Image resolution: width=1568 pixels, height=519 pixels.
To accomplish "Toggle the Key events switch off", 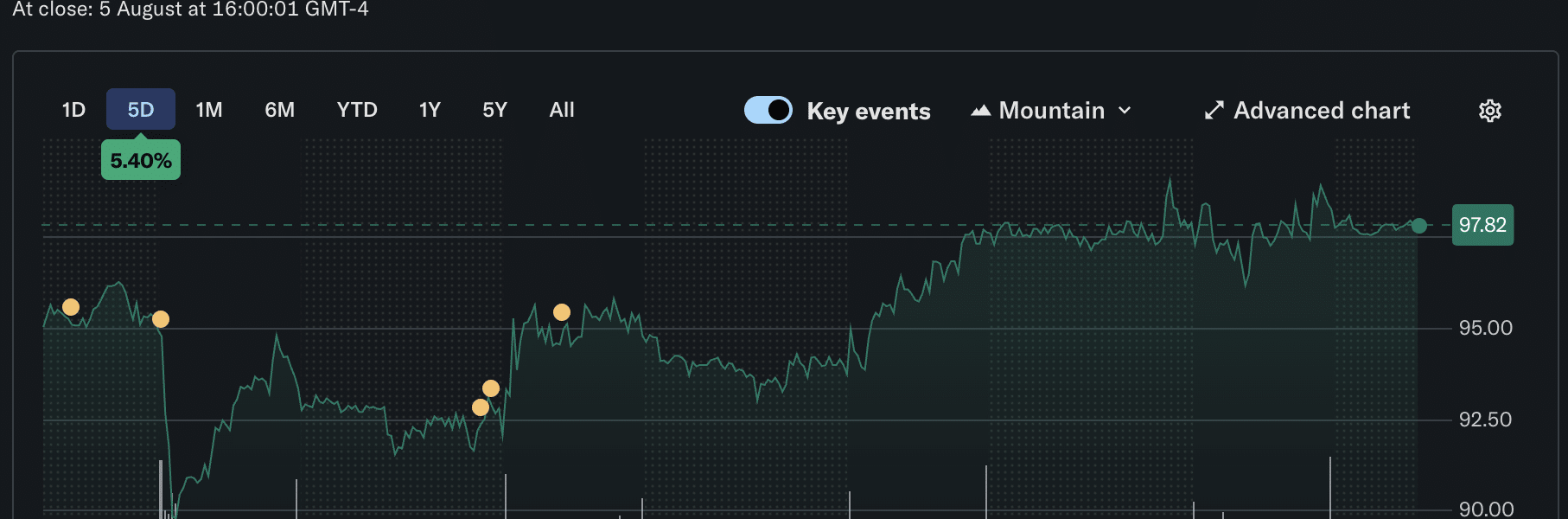I will click(x=768, y=110).
